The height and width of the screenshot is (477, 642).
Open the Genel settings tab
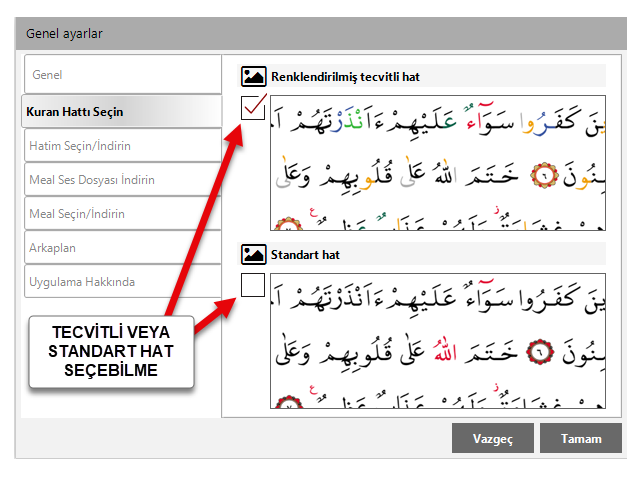pyautogui.click(x=123, y=75)
